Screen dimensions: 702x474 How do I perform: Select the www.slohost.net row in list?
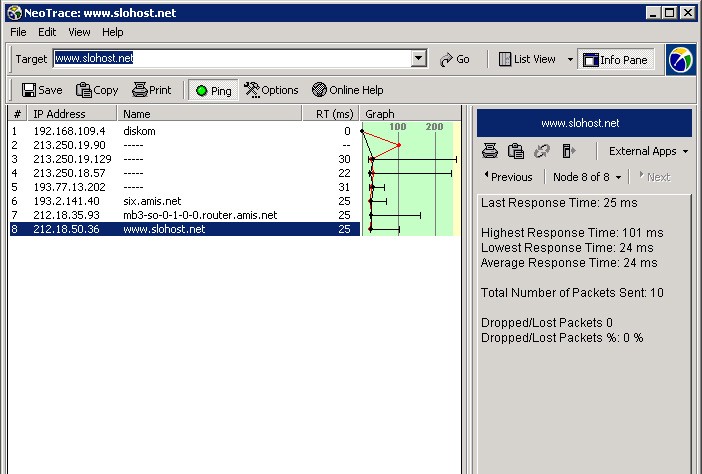(x=184, y=229)
